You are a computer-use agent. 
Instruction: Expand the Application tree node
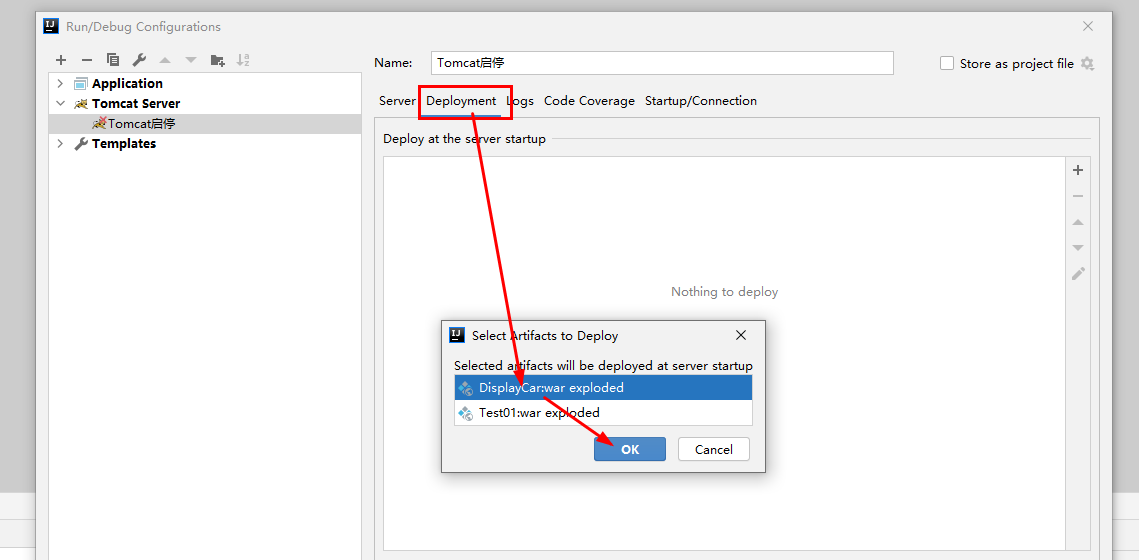coord(60,84)
